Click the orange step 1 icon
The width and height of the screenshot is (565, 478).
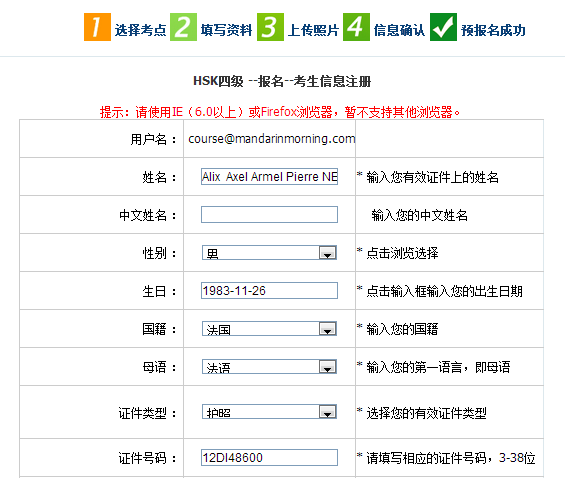click(x=97, y=27)
